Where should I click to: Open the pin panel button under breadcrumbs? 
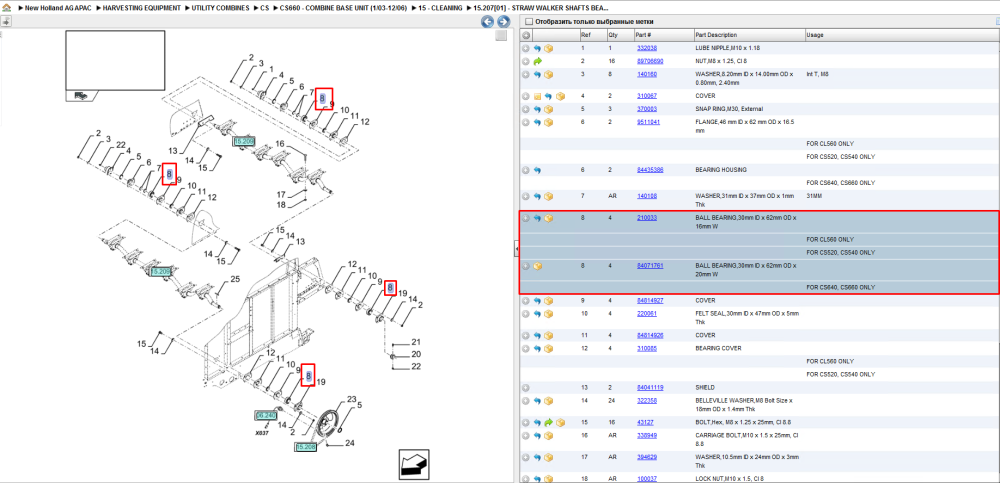[6, 22]
